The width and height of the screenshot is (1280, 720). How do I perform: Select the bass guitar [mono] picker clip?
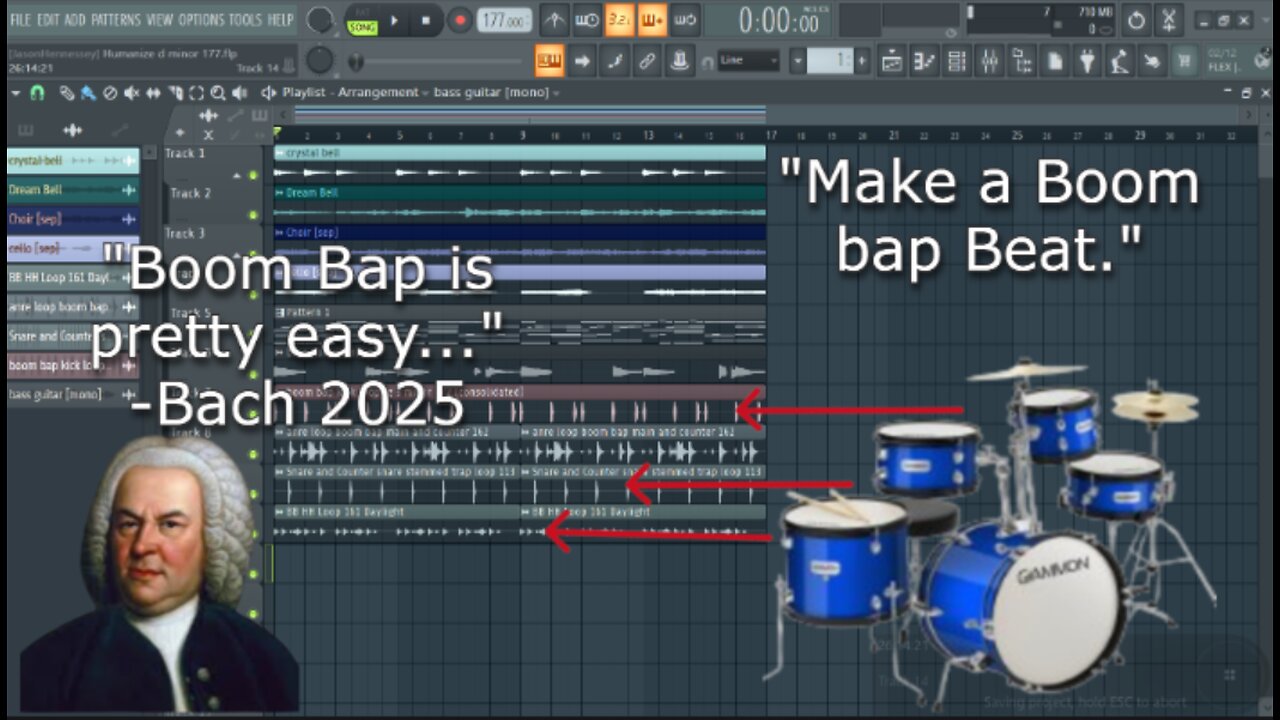[73, 394]
